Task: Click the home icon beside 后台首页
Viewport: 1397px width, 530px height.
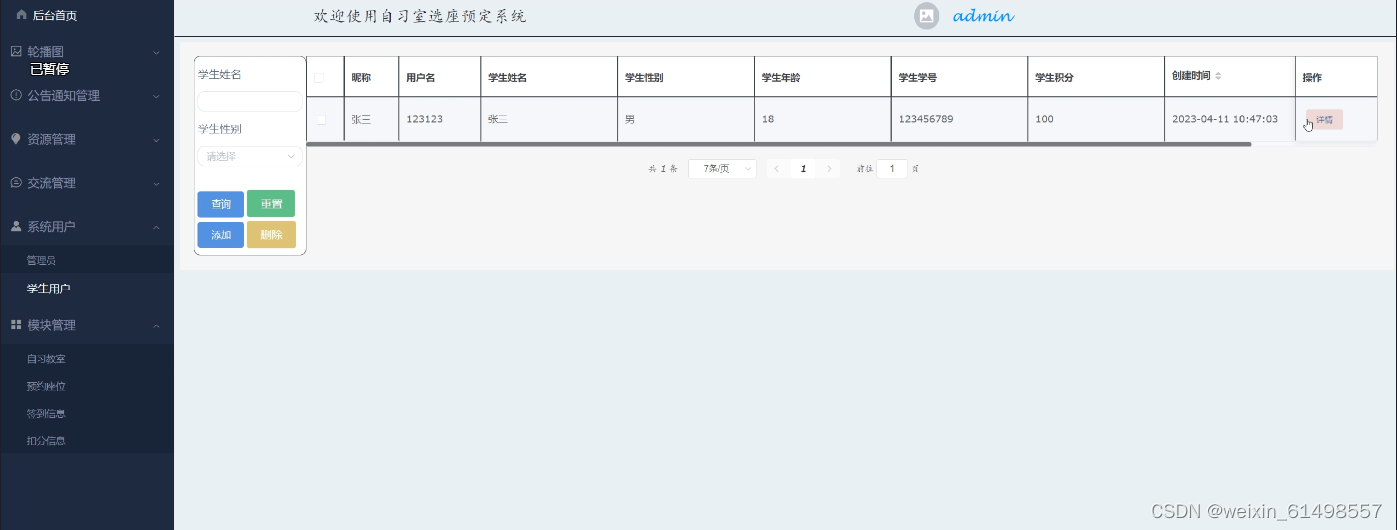Action: (22, 15)
